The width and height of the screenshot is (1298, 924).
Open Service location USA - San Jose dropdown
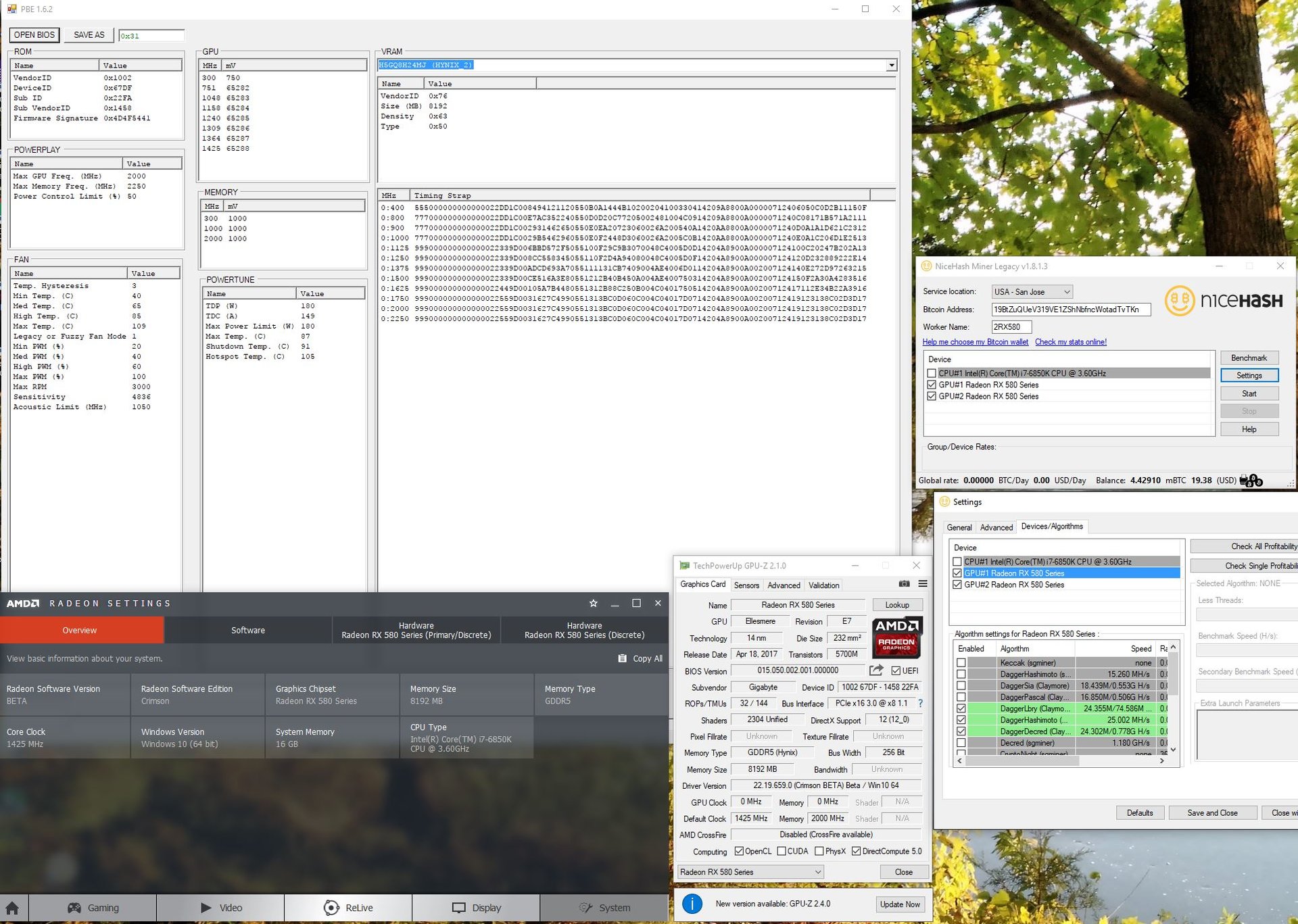coord(1032,292)
